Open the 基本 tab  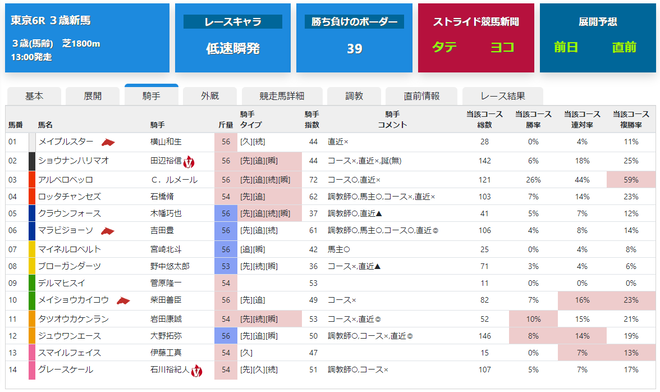tap(34, 96)
